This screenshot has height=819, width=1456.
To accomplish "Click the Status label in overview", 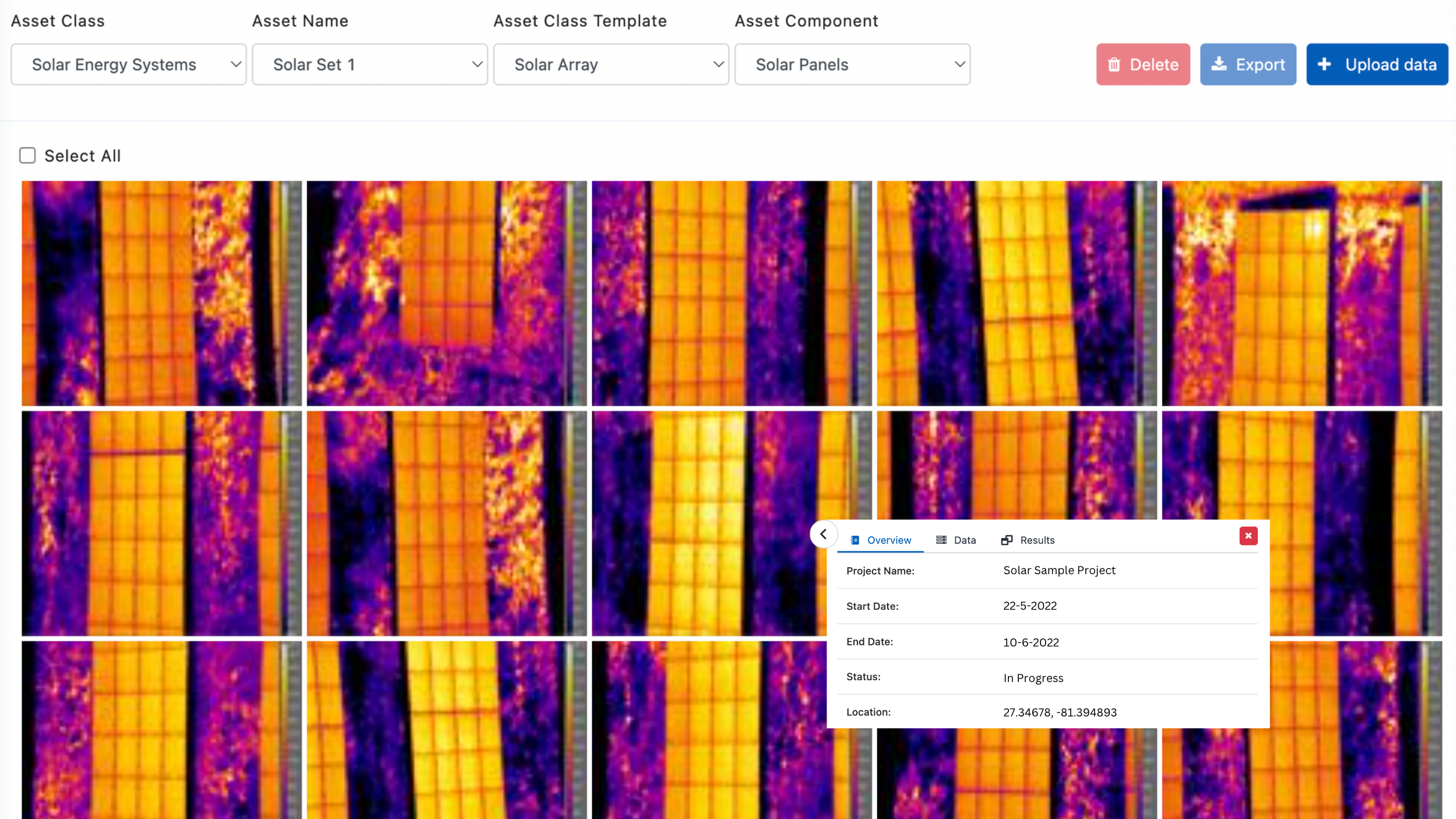I will pyautogui.click(x=863, y=677).
